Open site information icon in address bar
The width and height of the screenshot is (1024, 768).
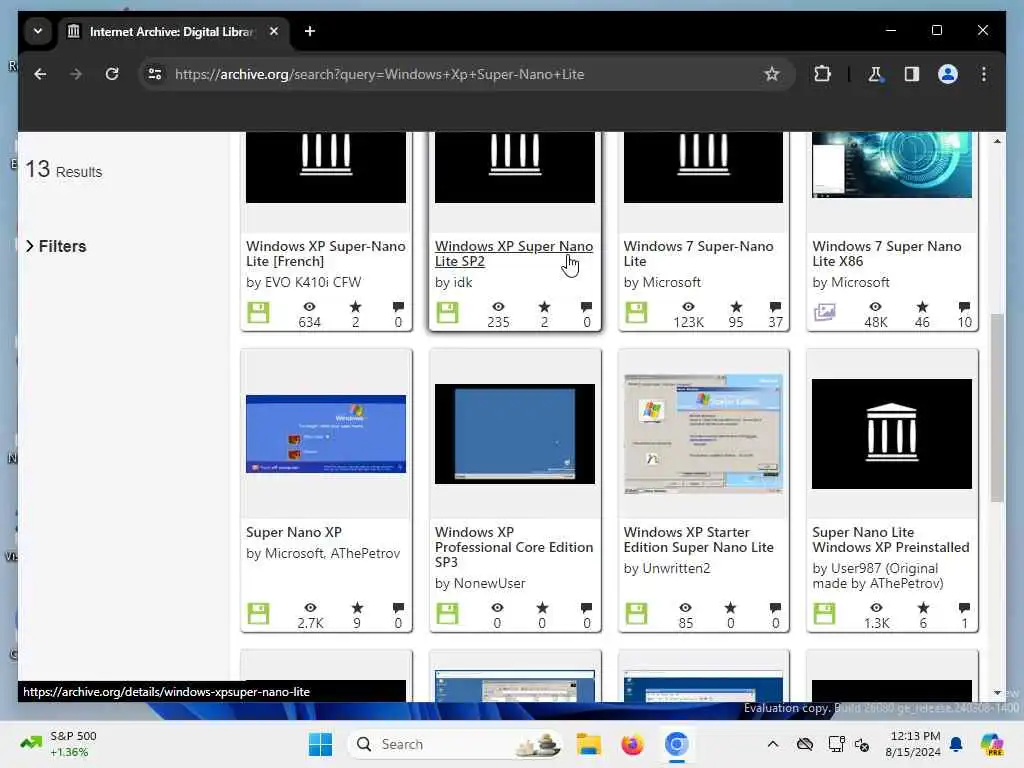click(x=155, y=74)
